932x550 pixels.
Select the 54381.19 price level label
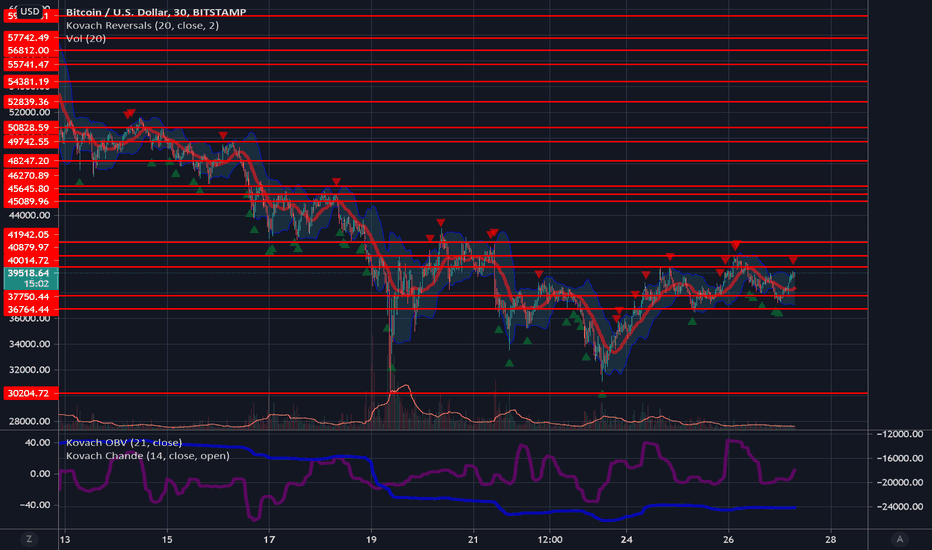pyautogui.click(x=31, y=81)
